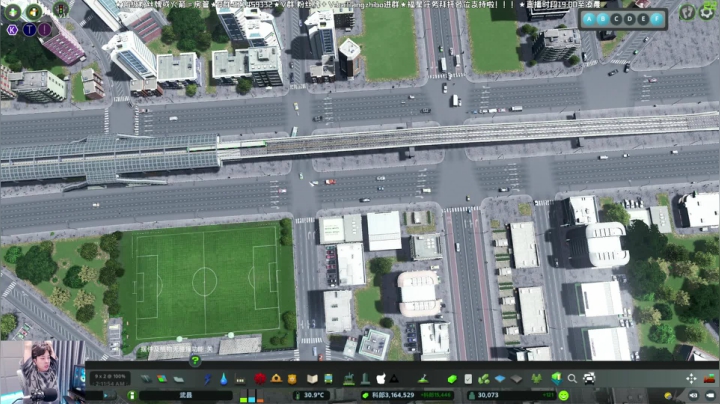Image resolution: width=720 pixels, height=404 pixels.
Task: Open the traffic light manager icon
Action: pos(60,9)
